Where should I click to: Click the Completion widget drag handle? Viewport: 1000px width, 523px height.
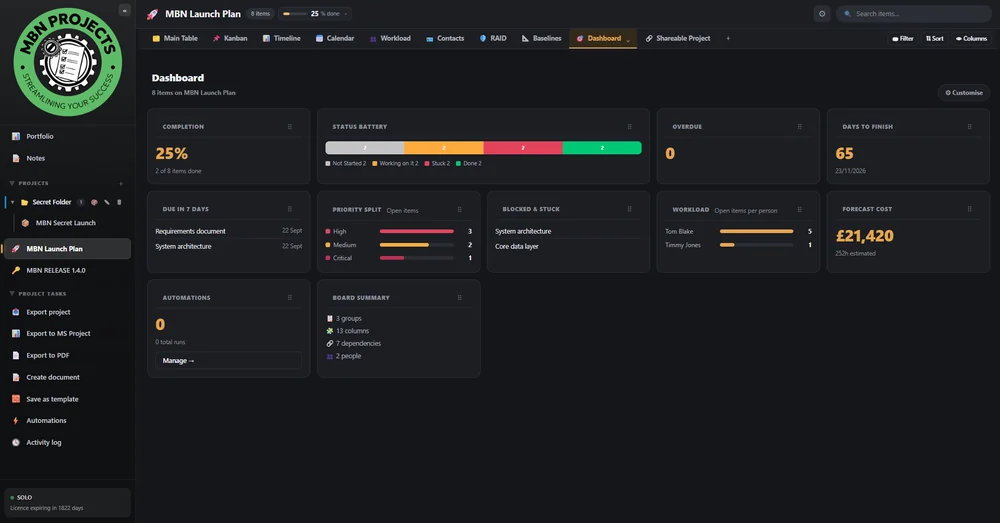(290, 126)
